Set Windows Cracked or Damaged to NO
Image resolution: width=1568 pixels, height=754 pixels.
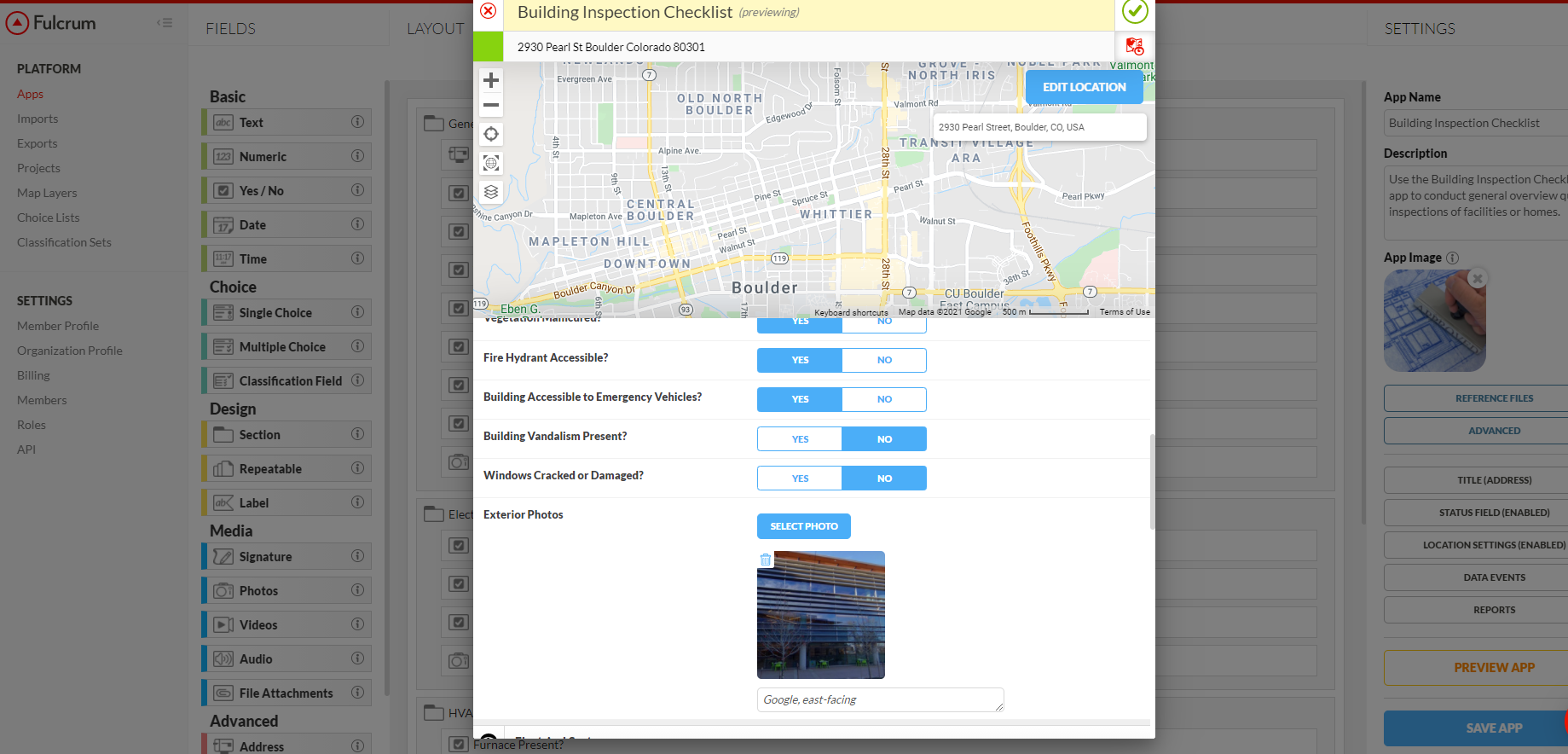884,478
